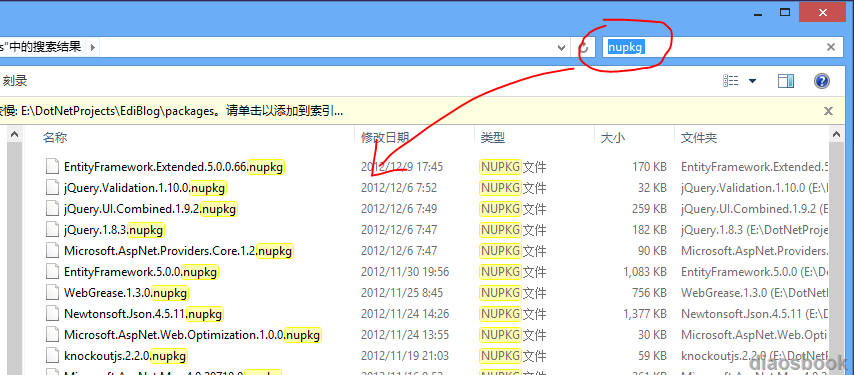Click the left pane scroll up arrow
This screenshot has width=854, height=375.
coord(14,134)
